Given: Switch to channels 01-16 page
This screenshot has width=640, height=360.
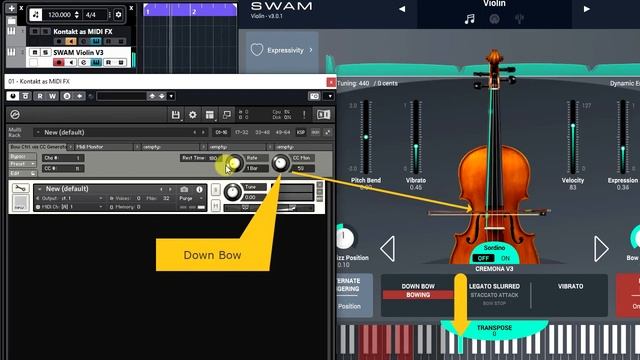Looking at the screenshot, I should (221, 132).
